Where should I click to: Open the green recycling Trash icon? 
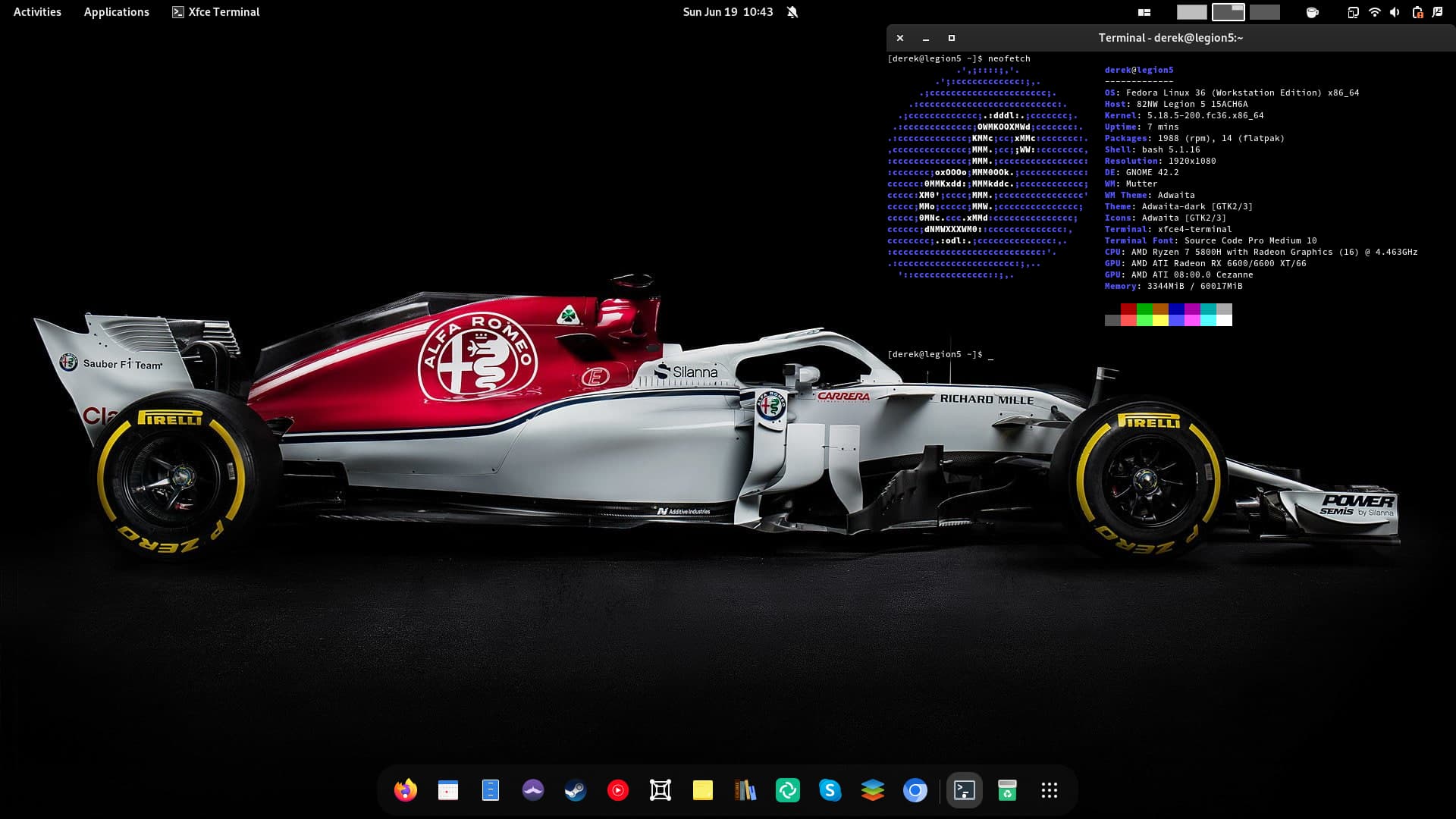coord(1007,790)
